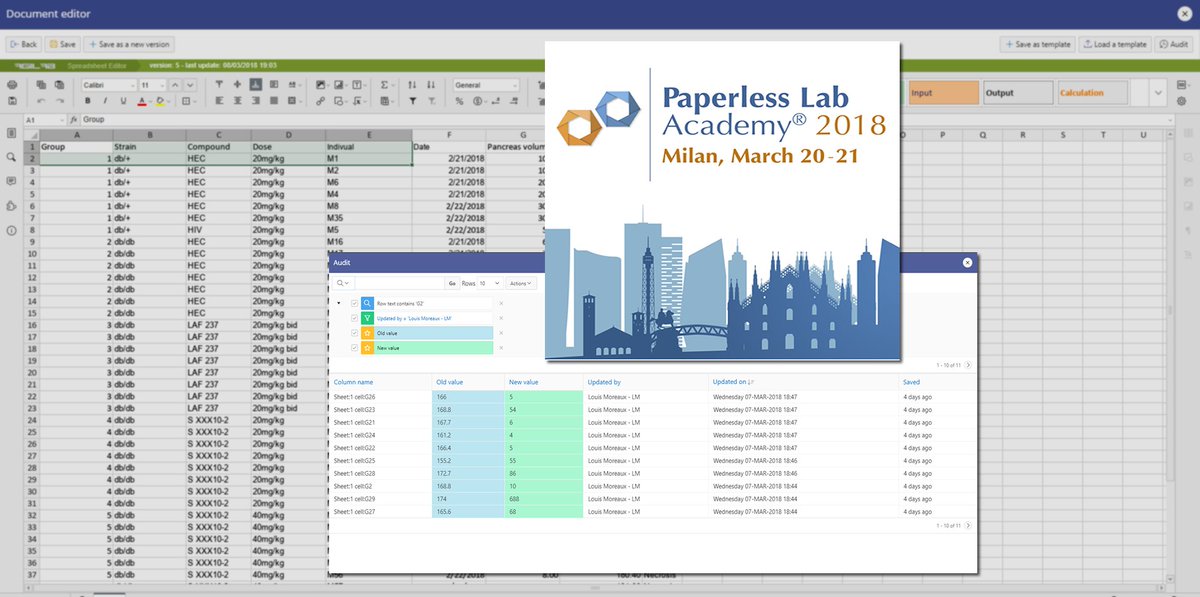Open the Actions menu in Audit dialog
Image resolution: width=1200 pixels, height=597 pixels.
(521, 283)
